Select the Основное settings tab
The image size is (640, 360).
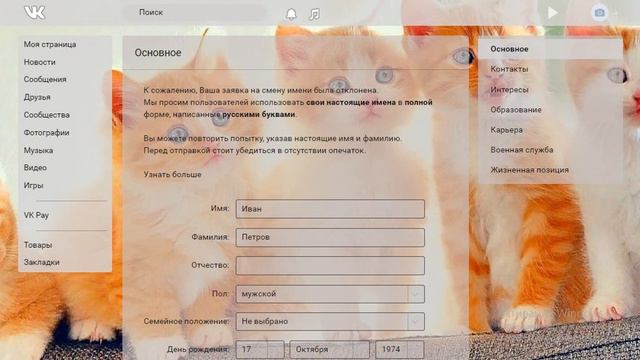(550, 49)
